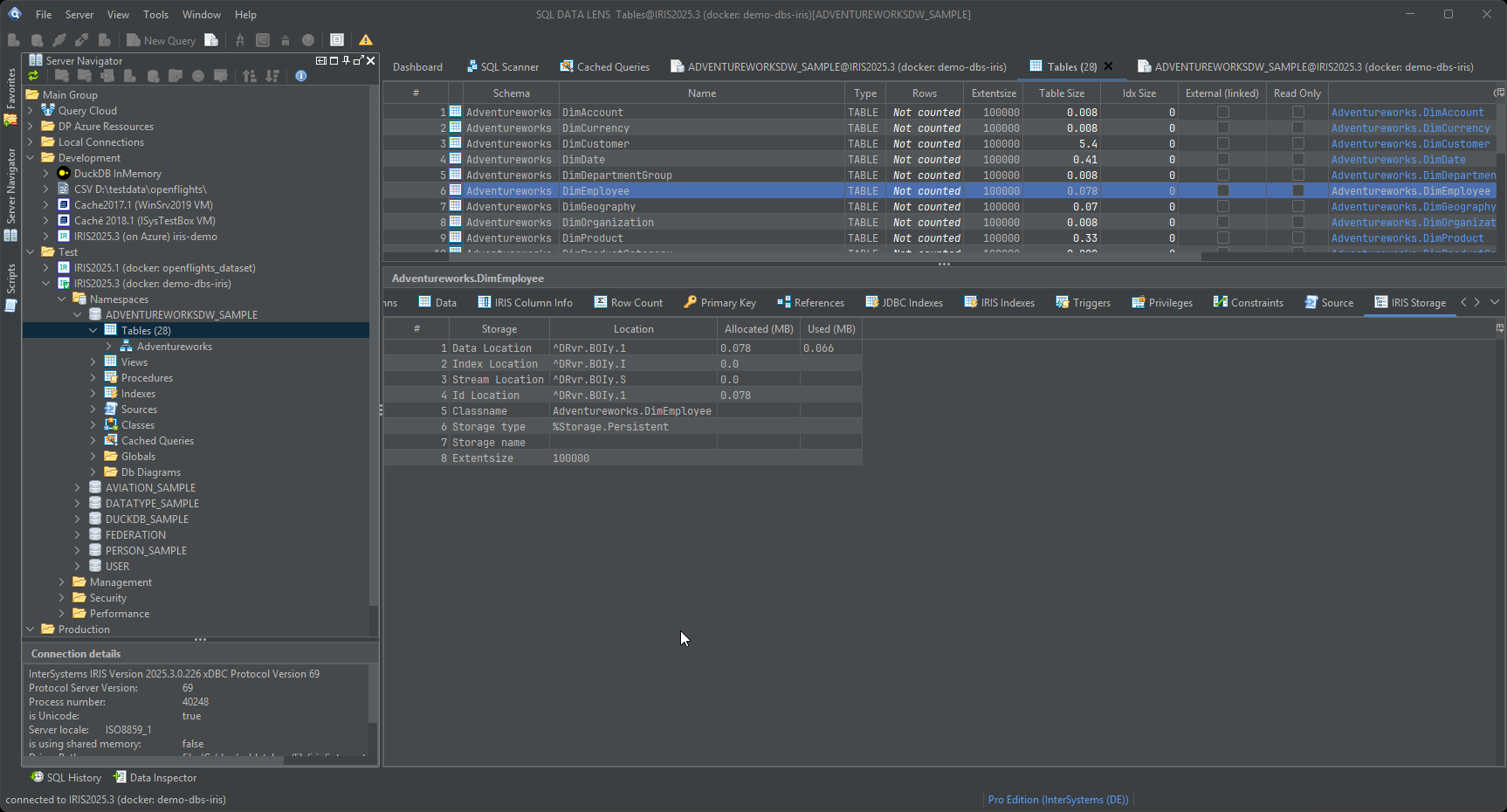Screen dimensions: 1507x812
Task: Toggle Read Only checkbox for DimOrganization row
Action: 1298,222
